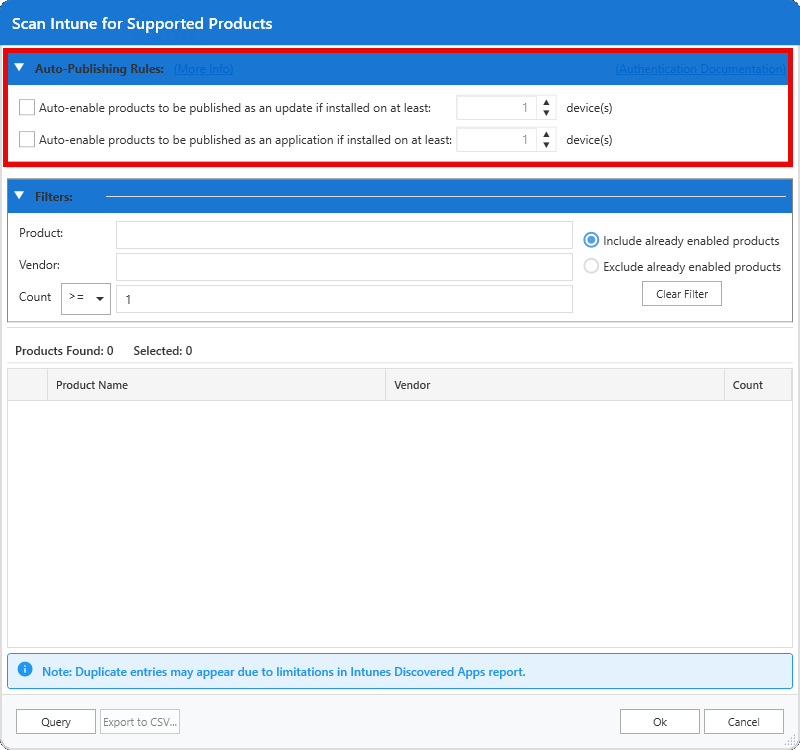This screenshot has width=800, height=750.
Task: Click the Query button
Action: click(56, 722)
